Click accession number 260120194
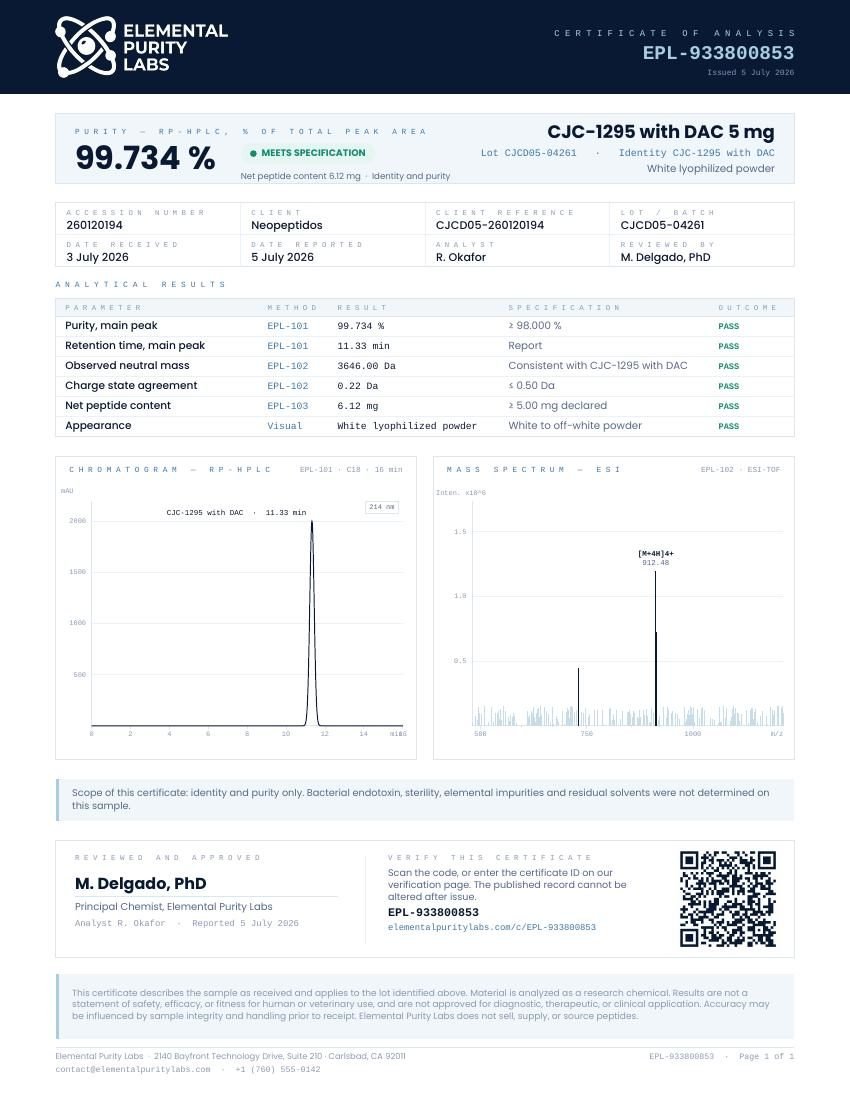Screen dimensions: 850x1100 coord(95,225)
